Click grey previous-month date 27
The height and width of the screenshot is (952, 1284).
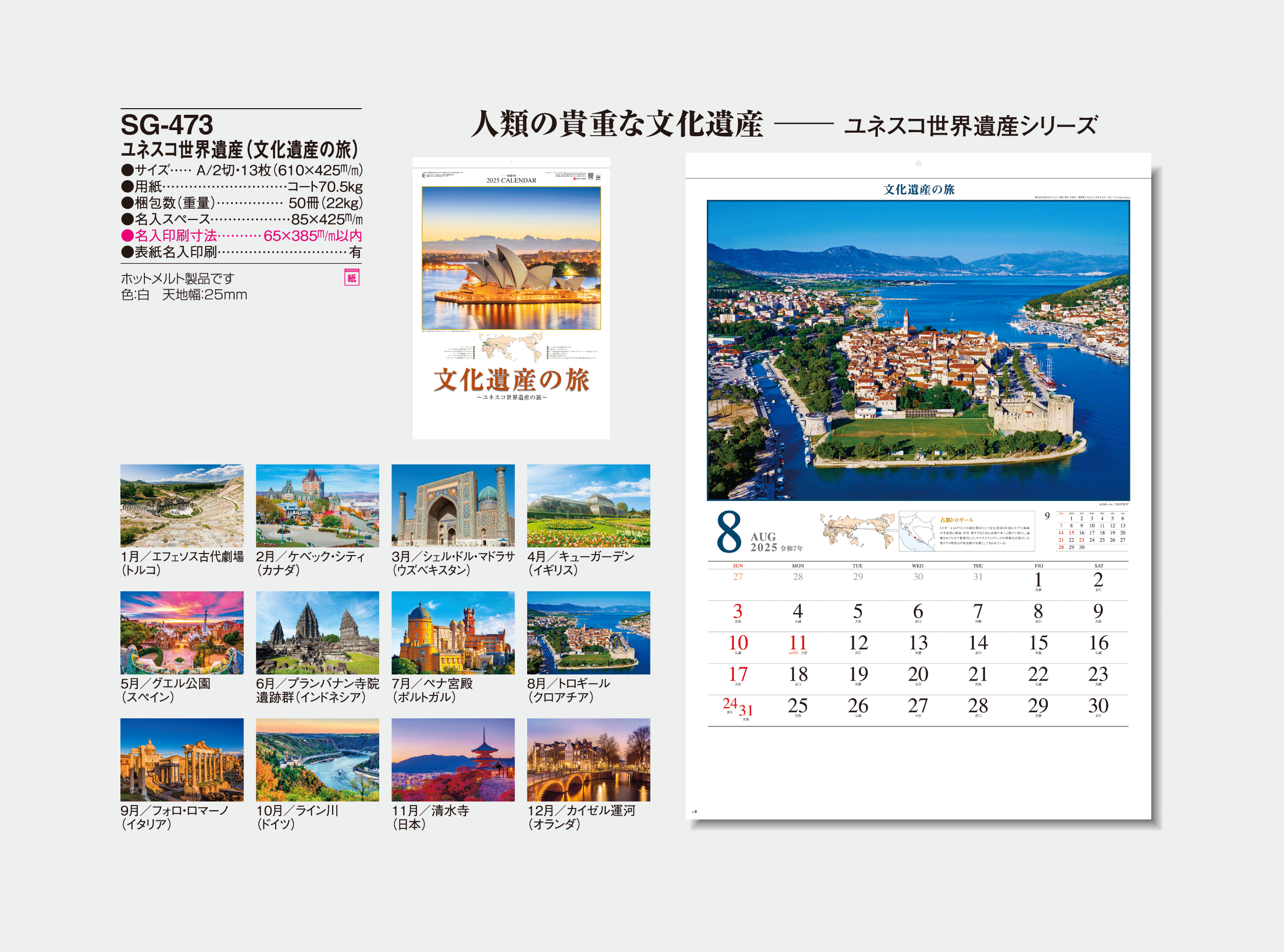(737, 577)
